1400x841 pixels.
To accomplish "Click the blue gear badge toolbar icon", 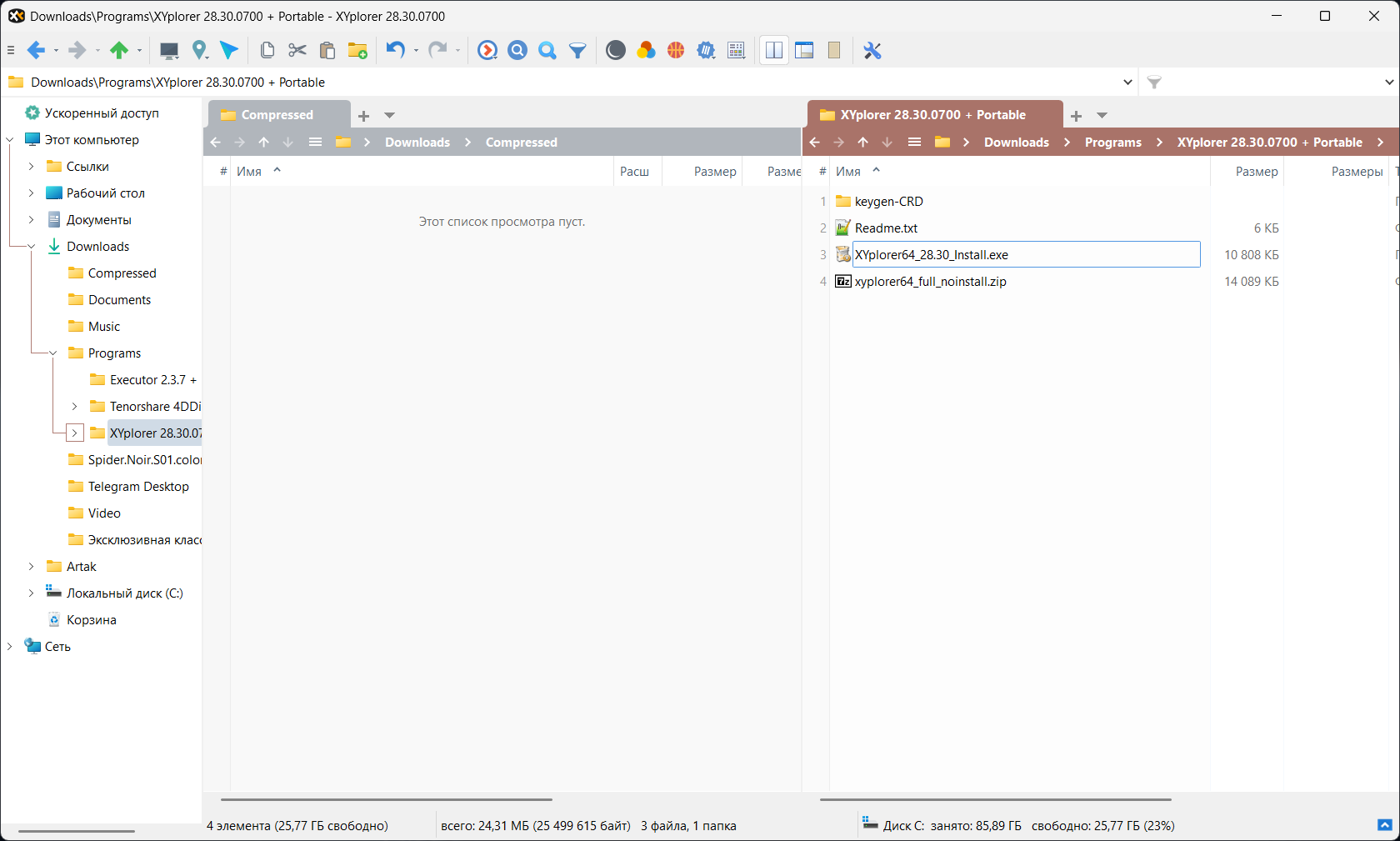I will click(706, 51).
